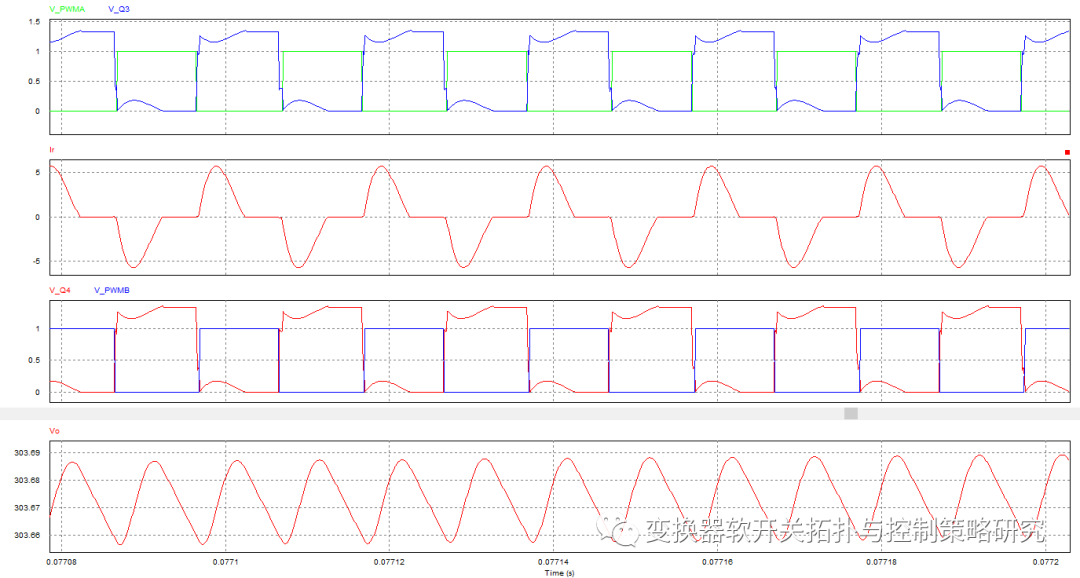Click the -5 tick of Ir plot
This screenshot has width=1080, height=578.
(x=37, y=262)
